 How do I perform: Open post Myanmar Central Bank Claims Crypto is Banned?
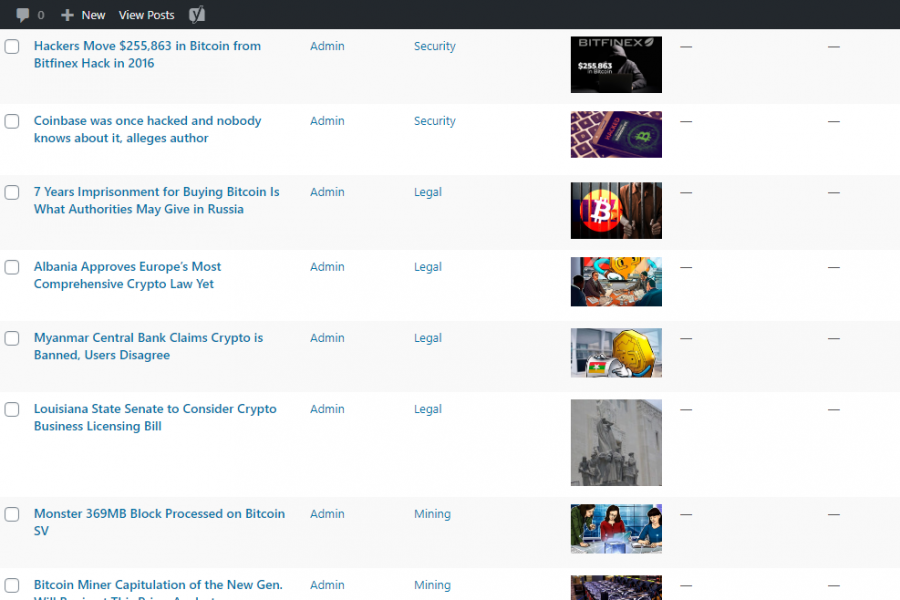pyautogui.click(x=149, y=346)
